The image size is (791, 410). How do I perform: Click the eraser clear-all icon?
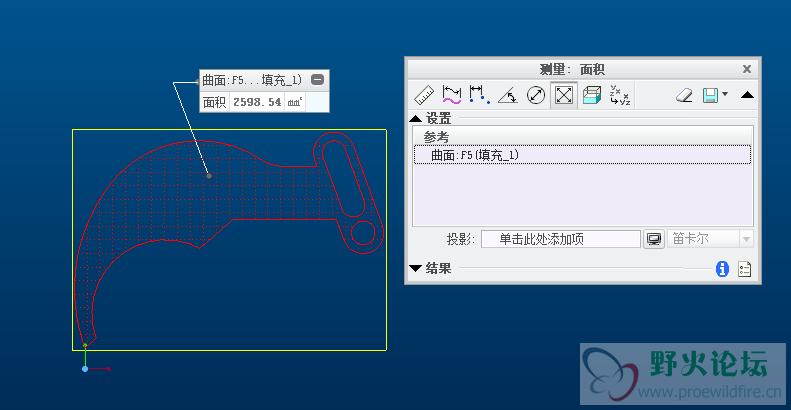tap(684, 95)
